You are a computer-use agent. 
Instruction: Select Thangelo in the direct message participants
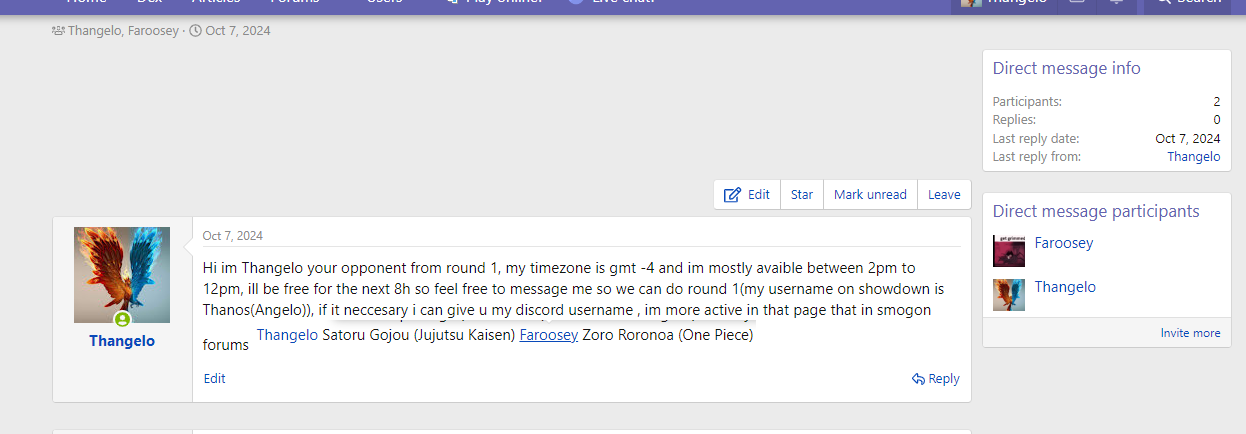click(x=1065, y=287)
